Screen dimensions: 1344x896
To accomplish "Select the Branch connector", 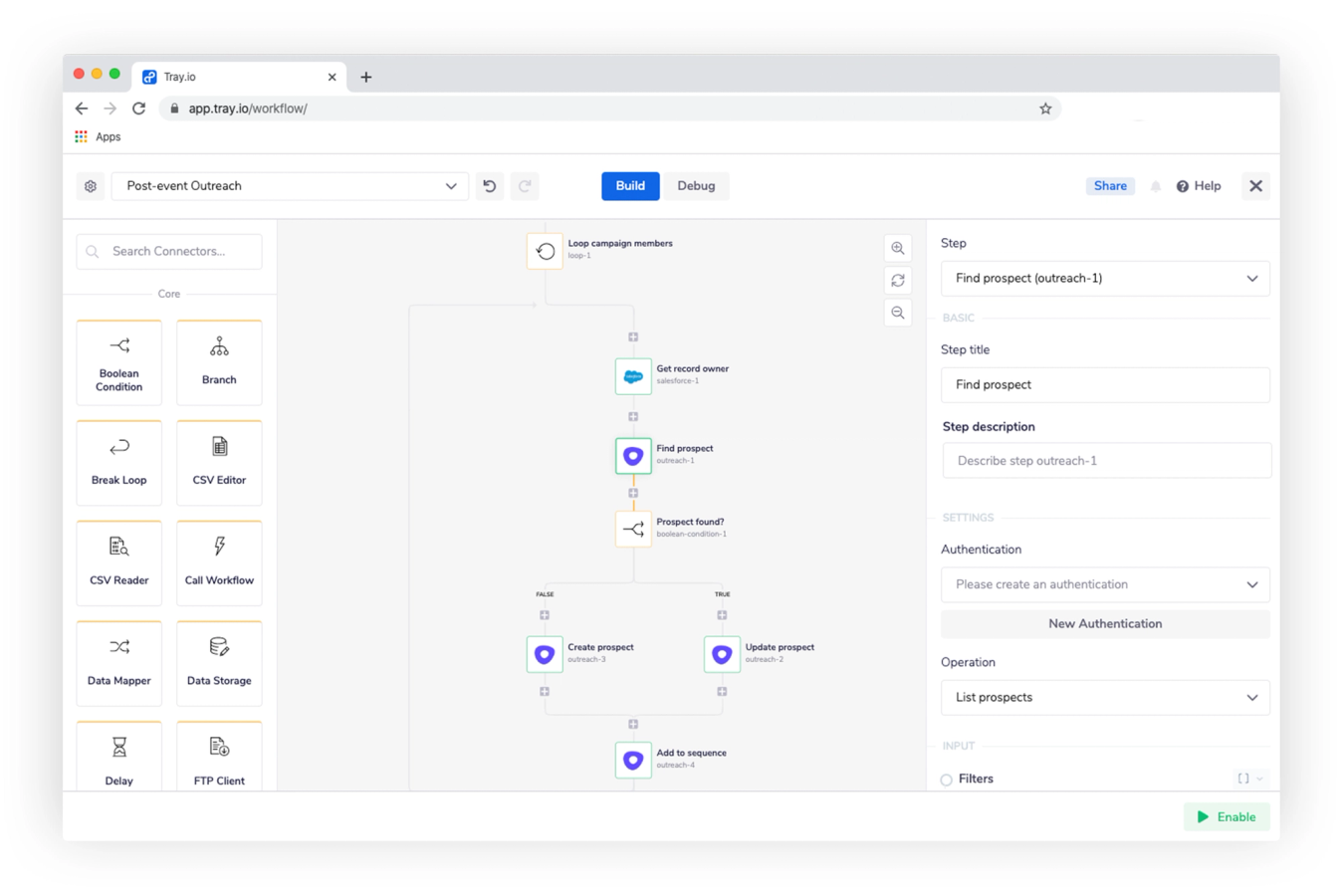I will click(219, 363).
